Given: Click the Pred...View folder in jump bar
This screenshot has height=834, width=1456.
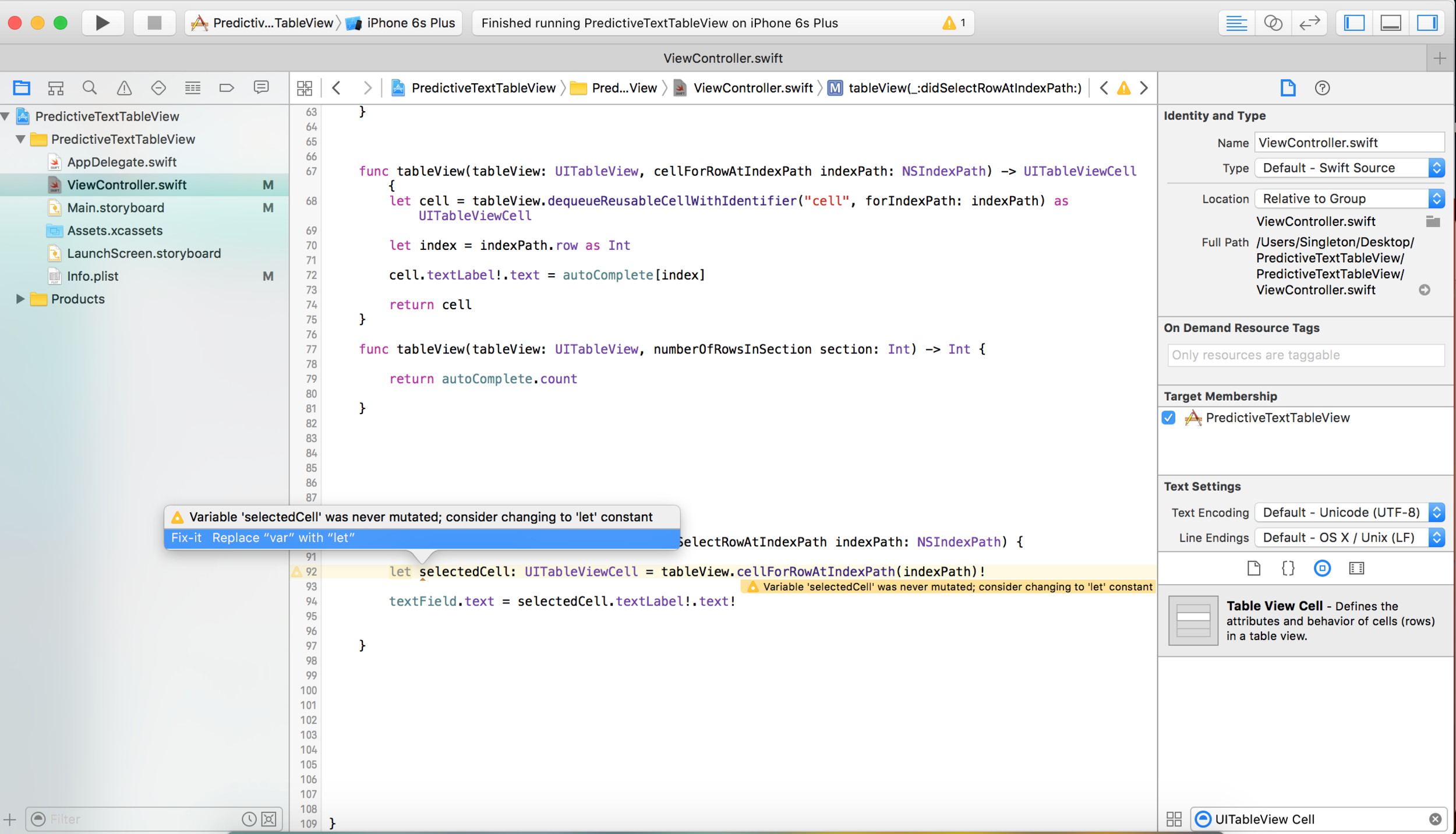Looking at the screenshot, I should click(614, 88).
